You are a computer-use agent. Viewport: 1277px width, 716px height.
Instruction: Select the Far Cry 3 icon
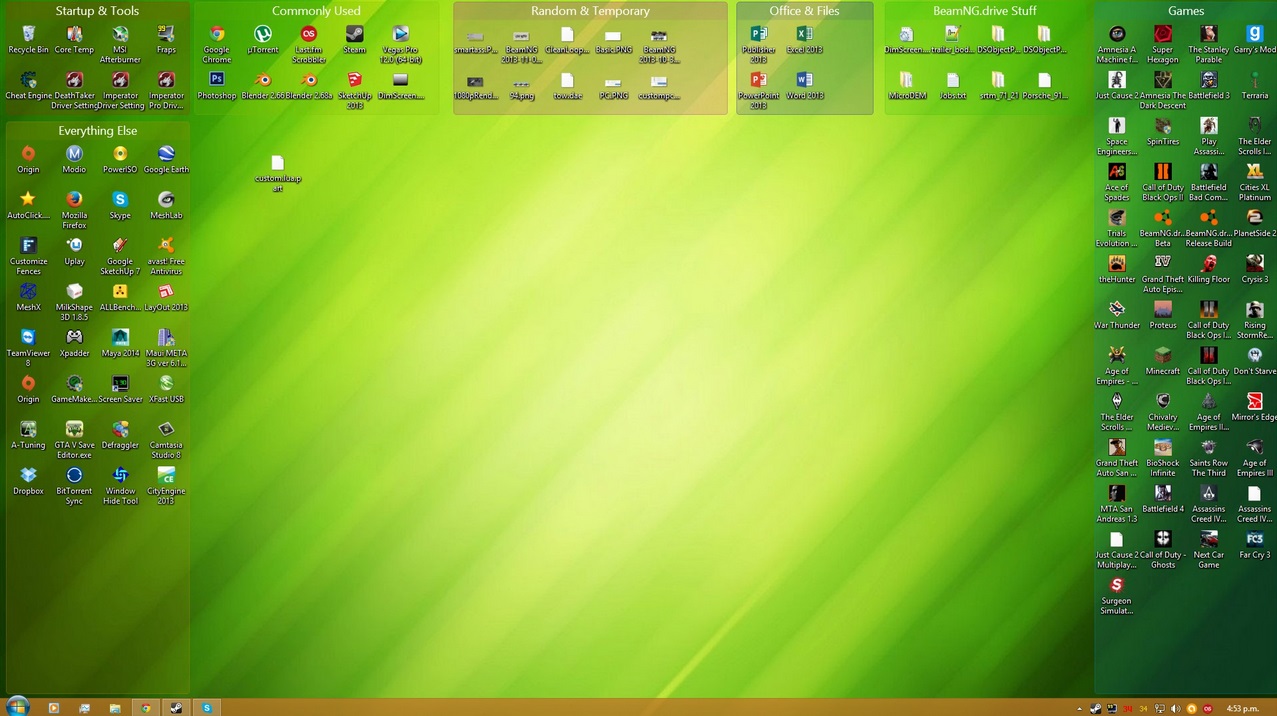(1255, 546)
